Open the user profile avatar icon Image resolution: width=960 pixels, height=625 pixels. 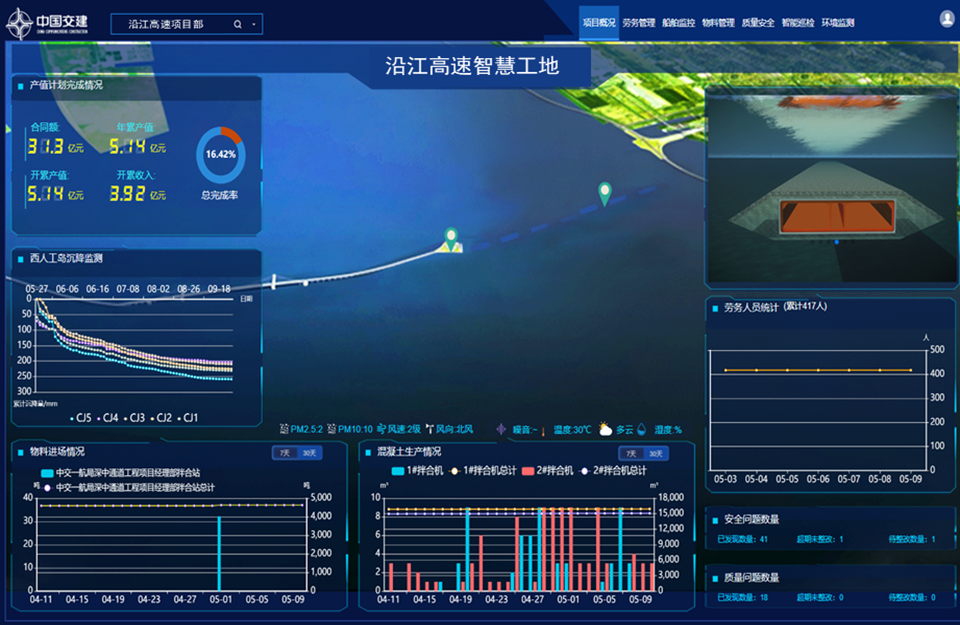[947, 19]
